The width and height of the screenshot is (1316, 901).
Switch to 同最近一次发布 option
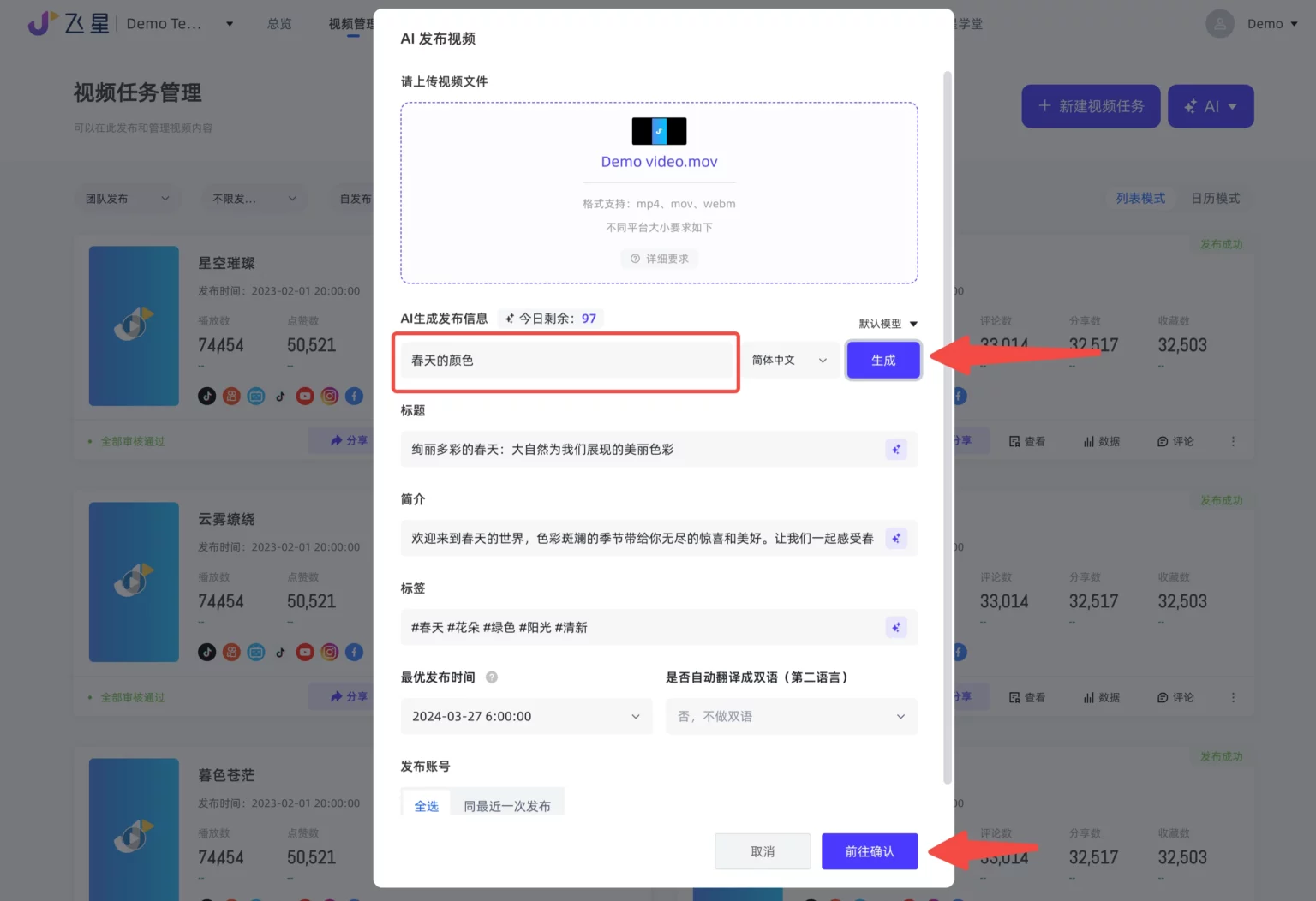pyautogui.click(x=507, y=805)
